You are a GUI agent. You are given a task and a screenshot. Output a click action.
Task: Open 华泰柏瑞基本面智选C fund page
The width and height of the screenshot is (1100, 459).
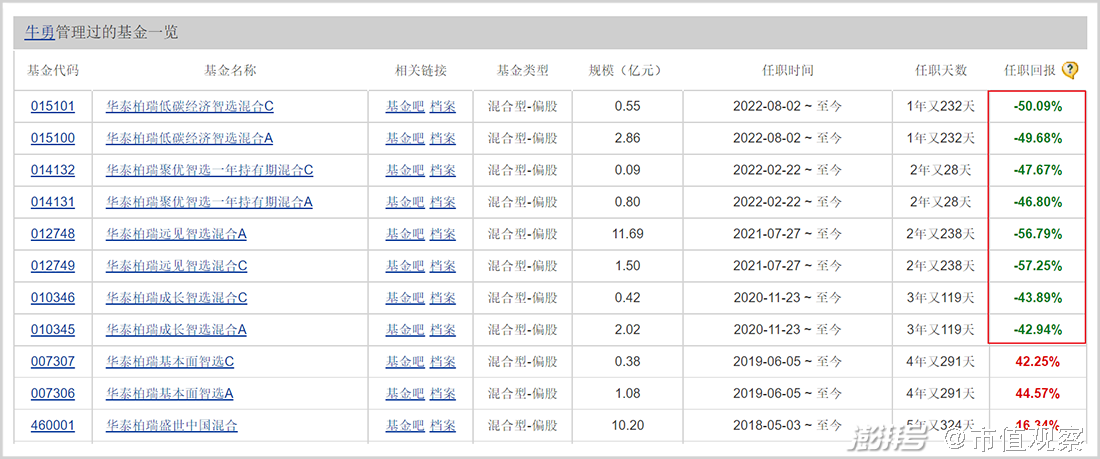170,361
